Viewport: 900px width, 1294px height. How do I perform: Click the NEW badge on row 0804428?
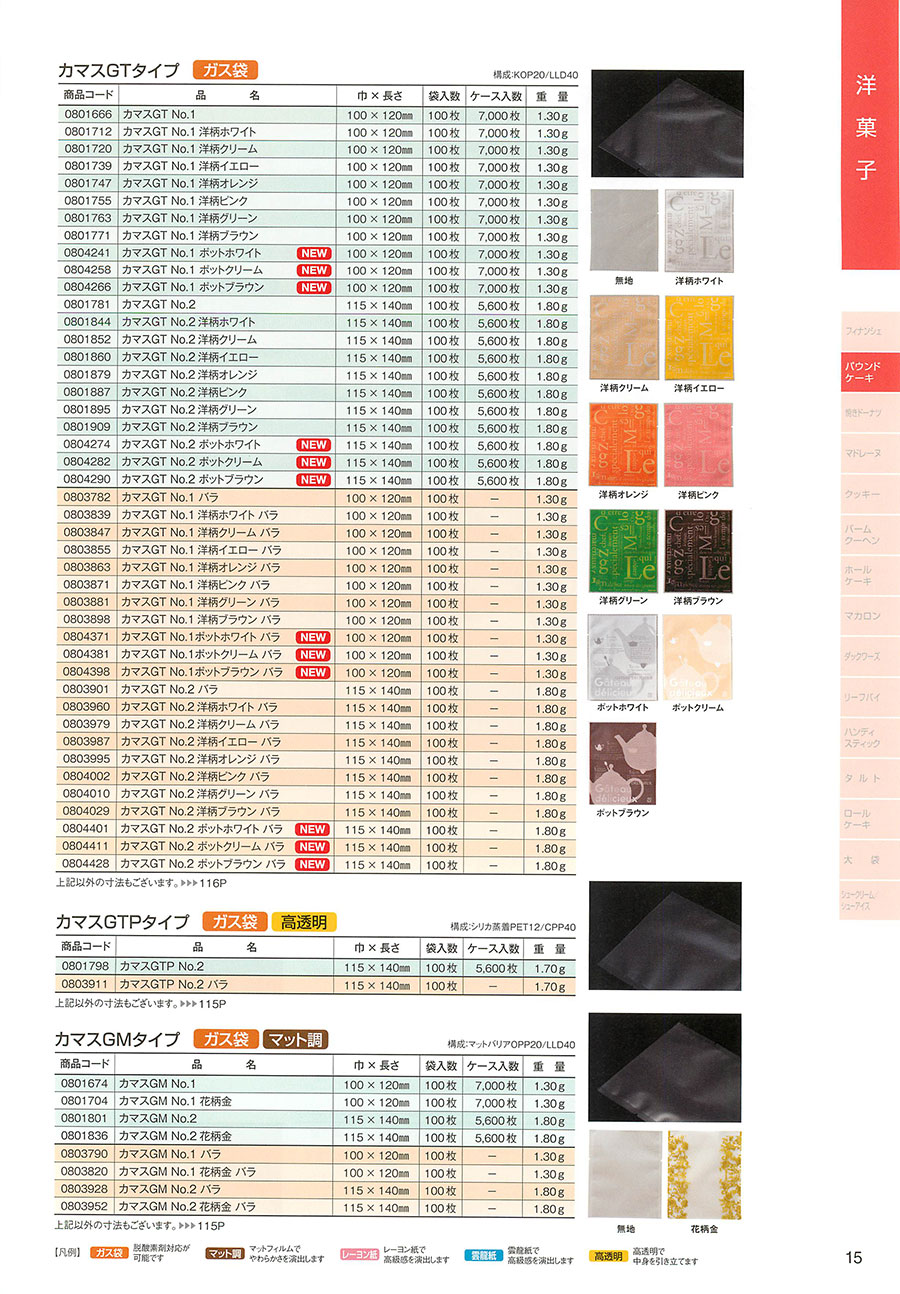click(x=314, y=865)
